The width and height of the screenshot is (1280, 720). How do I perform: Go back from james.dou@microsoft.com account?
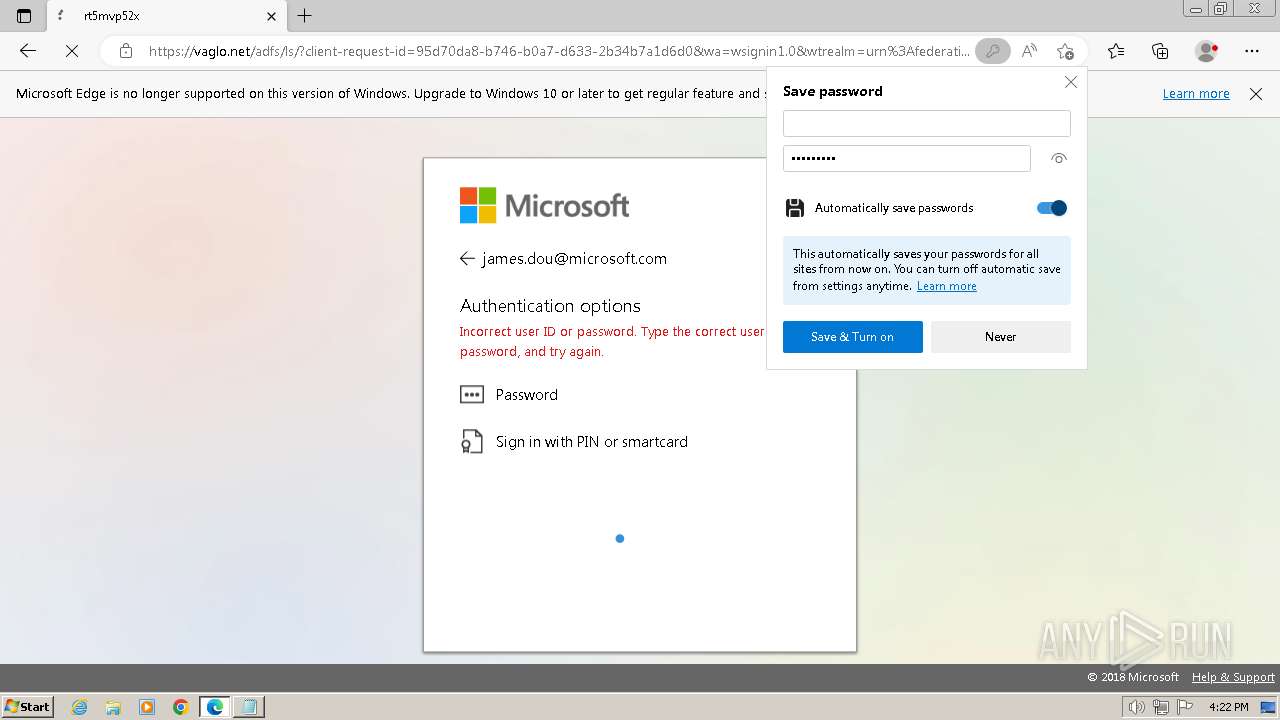[467, 259]
